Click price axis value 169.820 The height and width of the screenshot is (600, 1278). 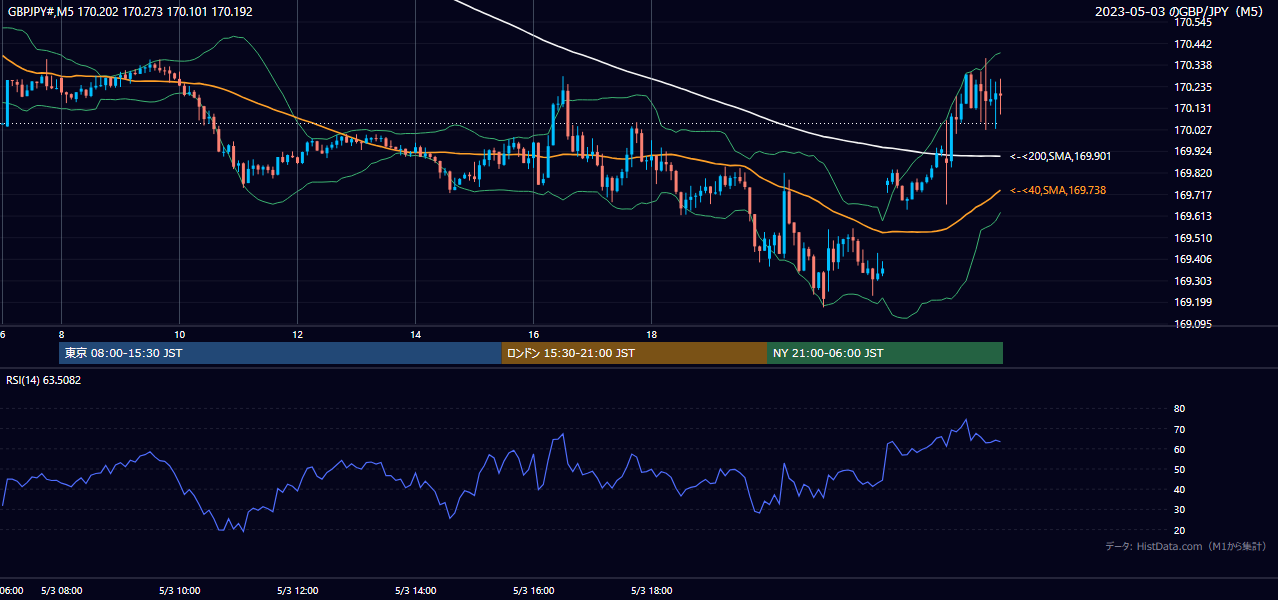pyautogui.click(x=1193, y=173)
